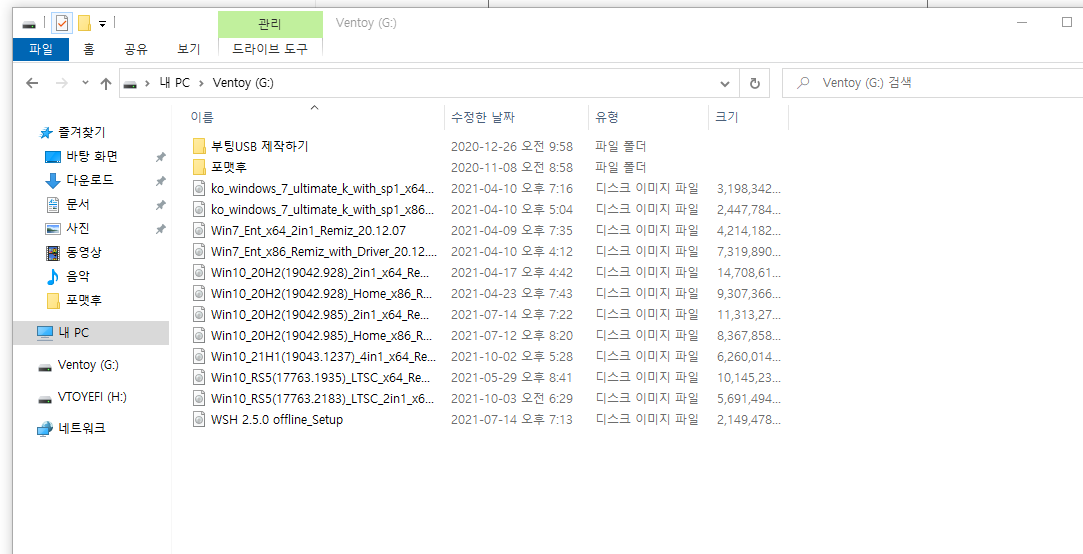The image size is (1083, 554).
Task: Open the quick access toolbar customize dropdown
Action: tap(102, 24)
